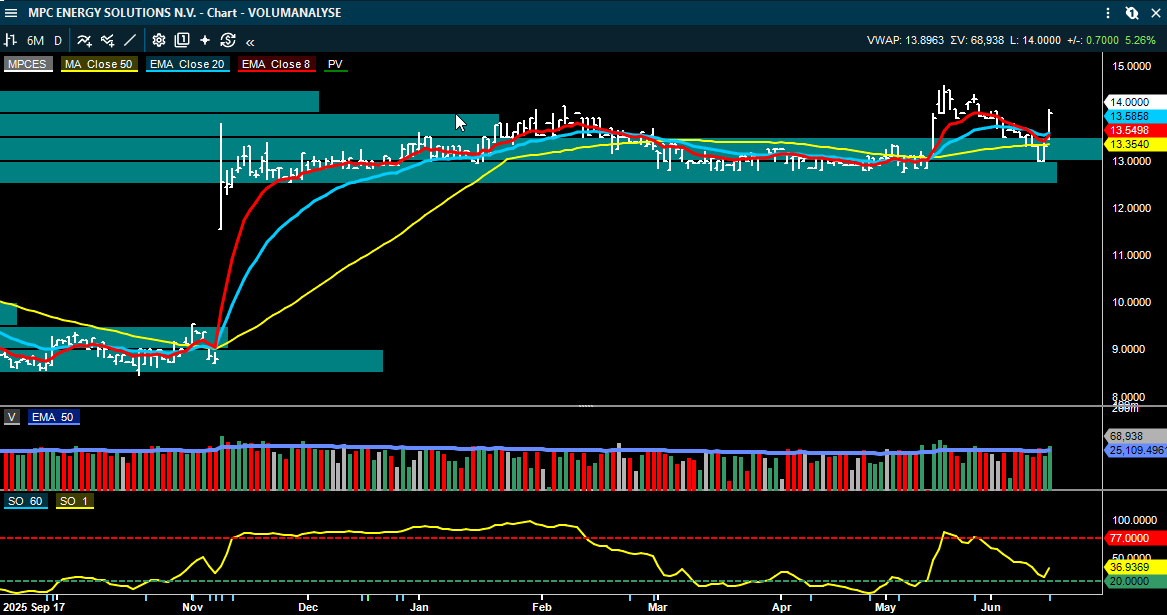Select the SO 60 oscillator label
The height and width of the screenshot is (615, 1167).
25,501
